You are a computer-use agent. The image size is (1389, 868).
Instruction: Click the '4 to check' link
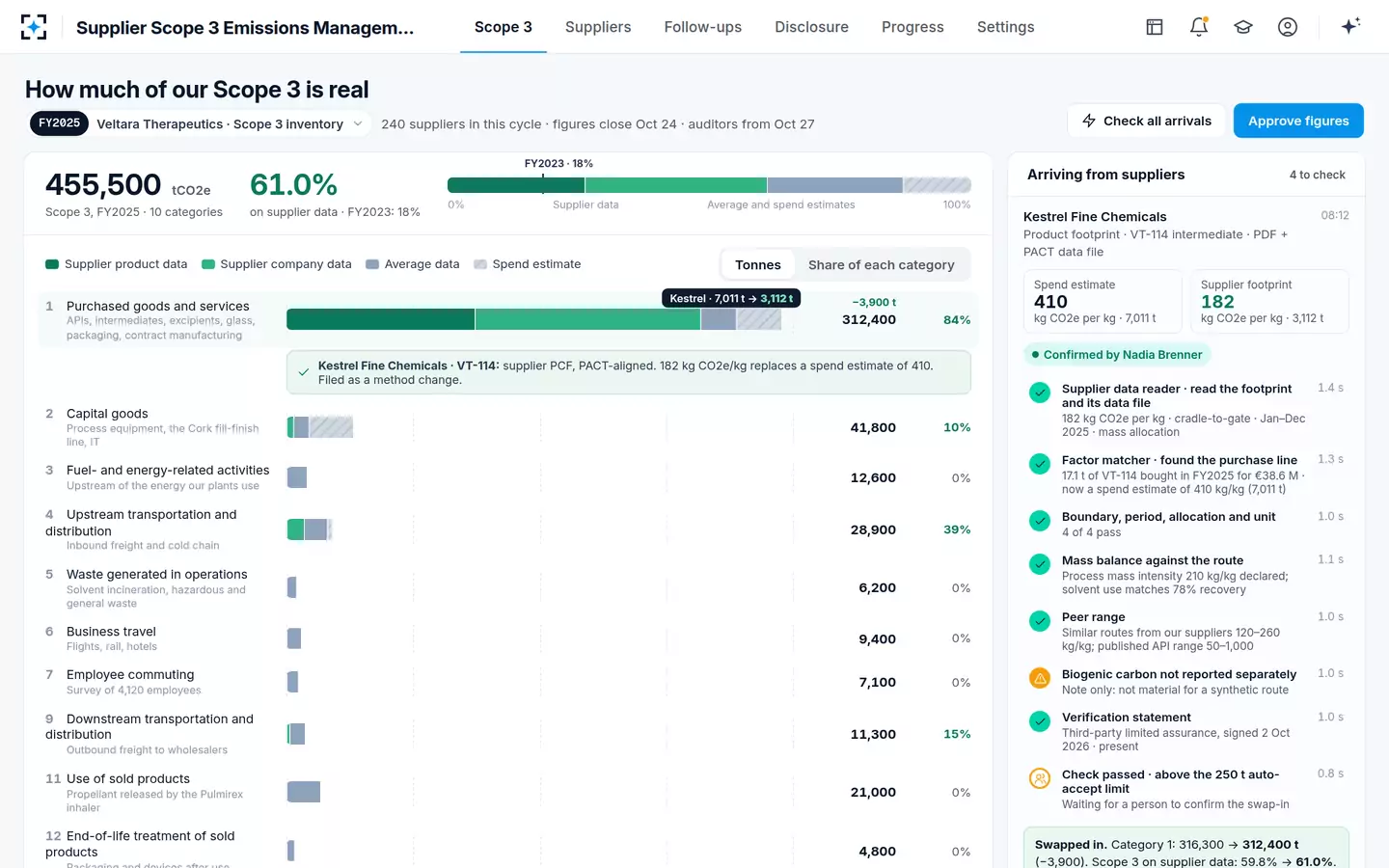[1318, 175]
